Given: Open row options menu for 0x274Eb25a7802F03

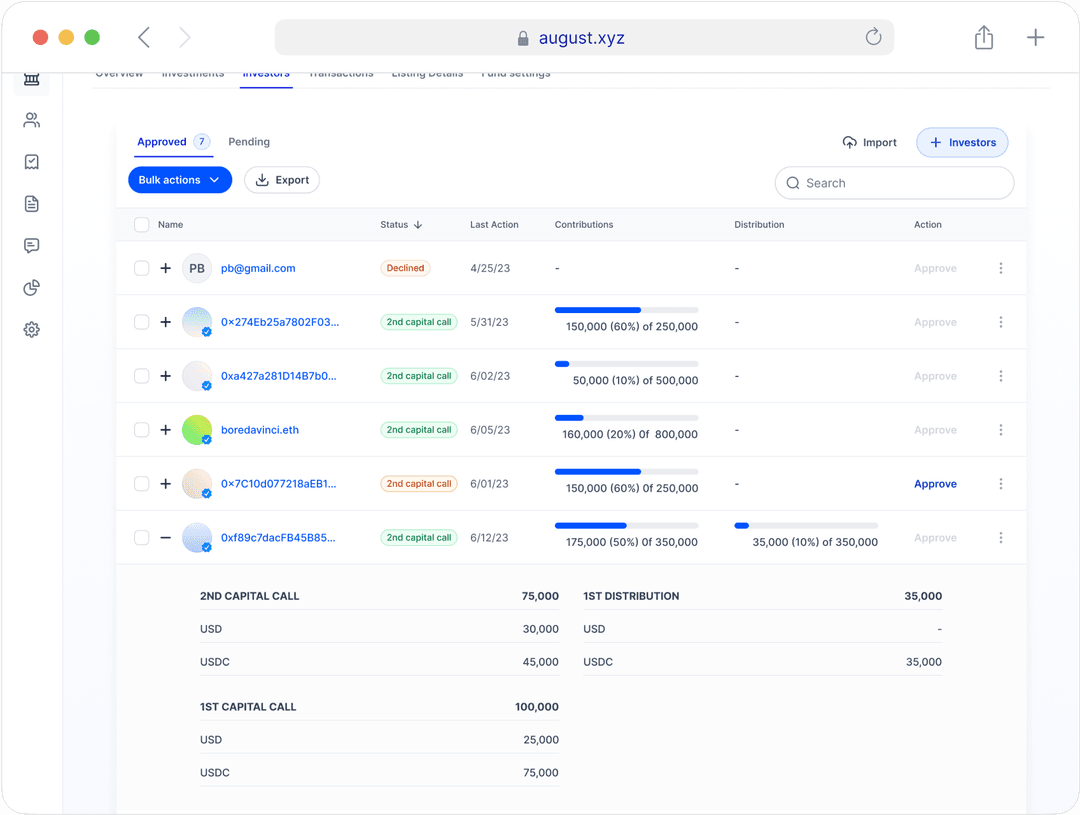Looking at the screenshot, I should tap(1001, 322).
